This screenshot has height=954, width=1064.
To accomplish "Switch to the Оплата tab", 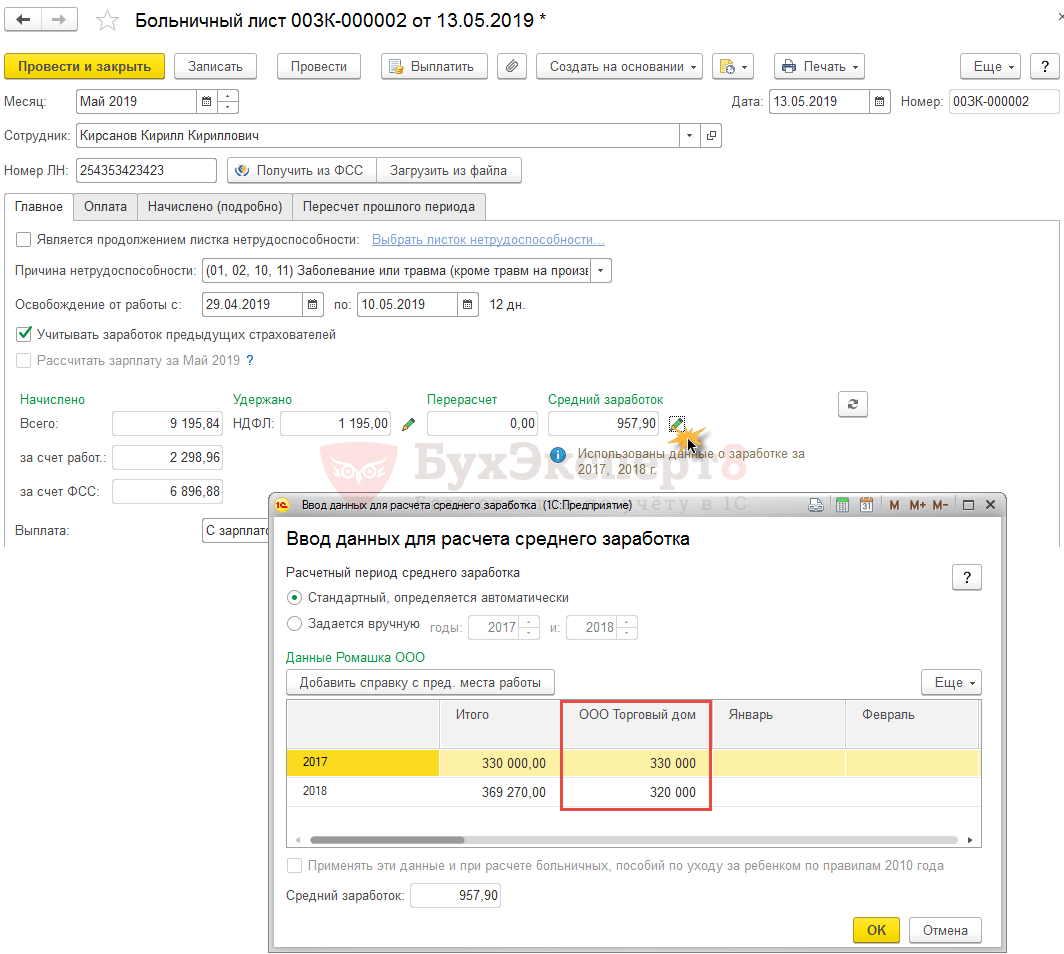I will [x=105, y=207].
